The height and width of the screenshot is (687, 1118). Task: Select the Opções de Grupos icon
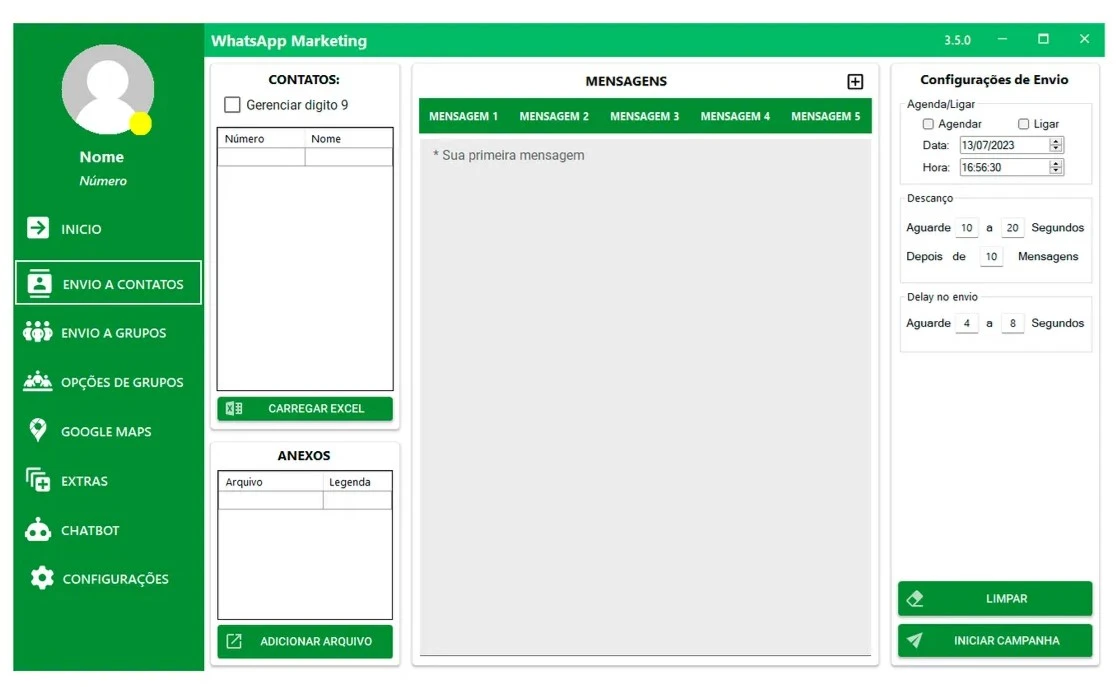38,381
